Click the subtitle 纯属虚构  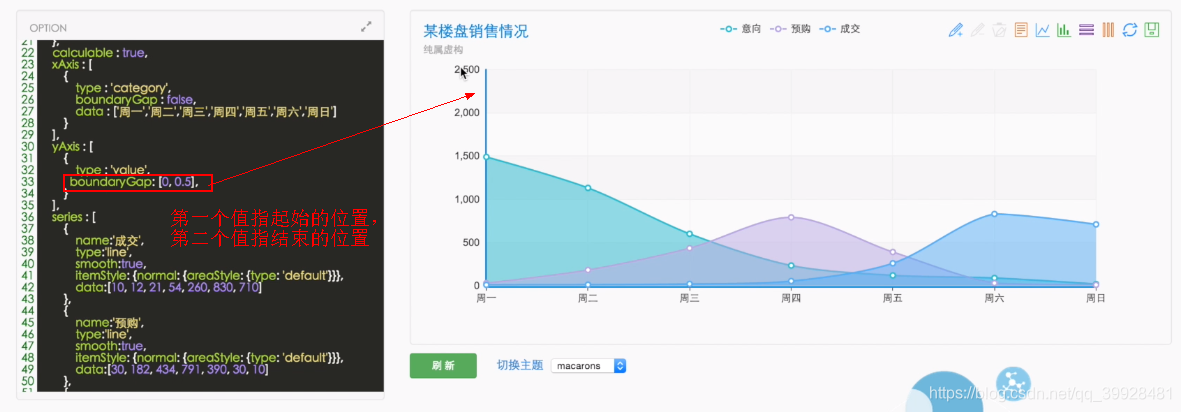pyautogui.click(x=443, y=50)
